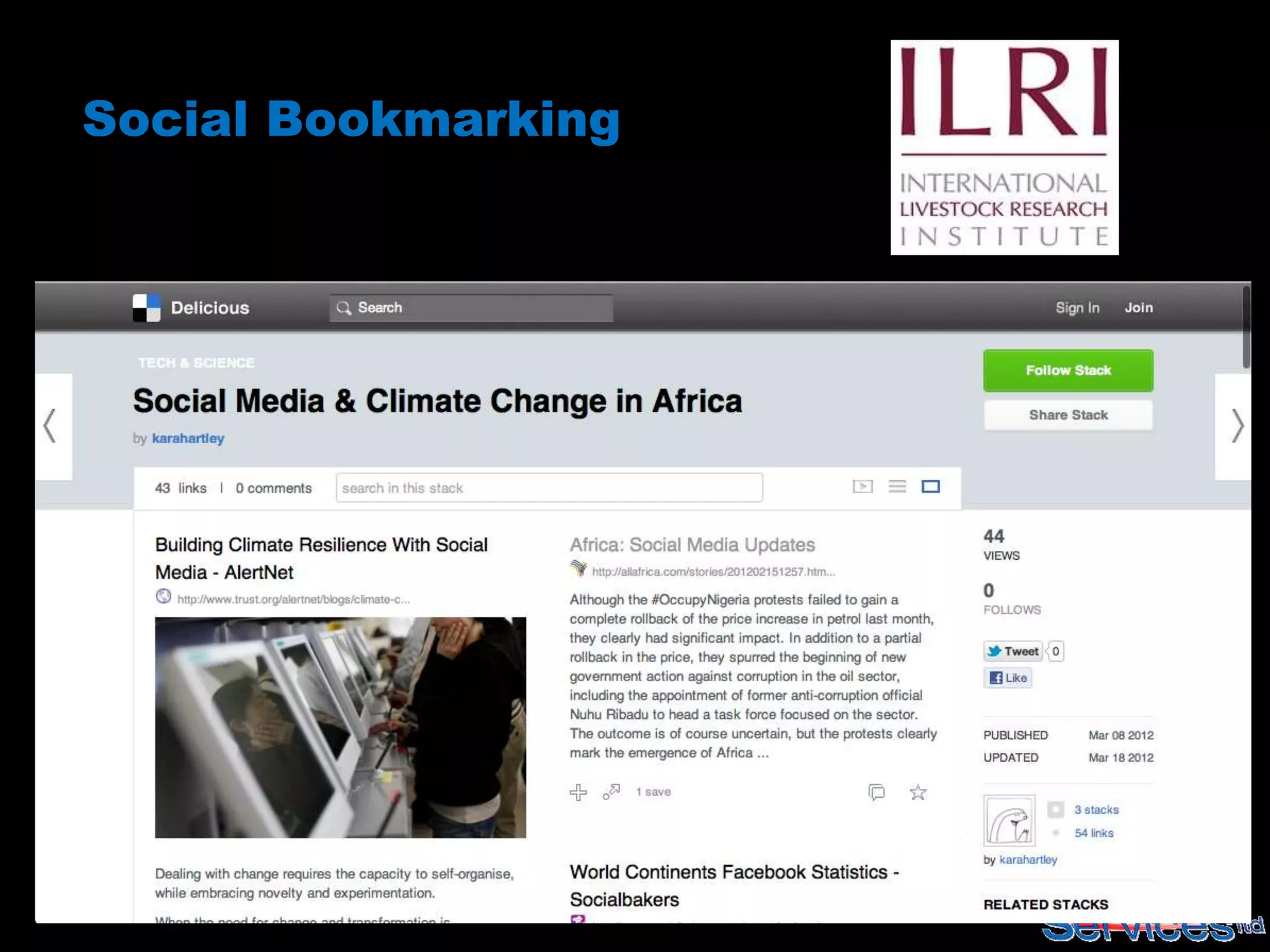1270x952 pixels.
Task: Switch to list view icon
Action: 897,487
